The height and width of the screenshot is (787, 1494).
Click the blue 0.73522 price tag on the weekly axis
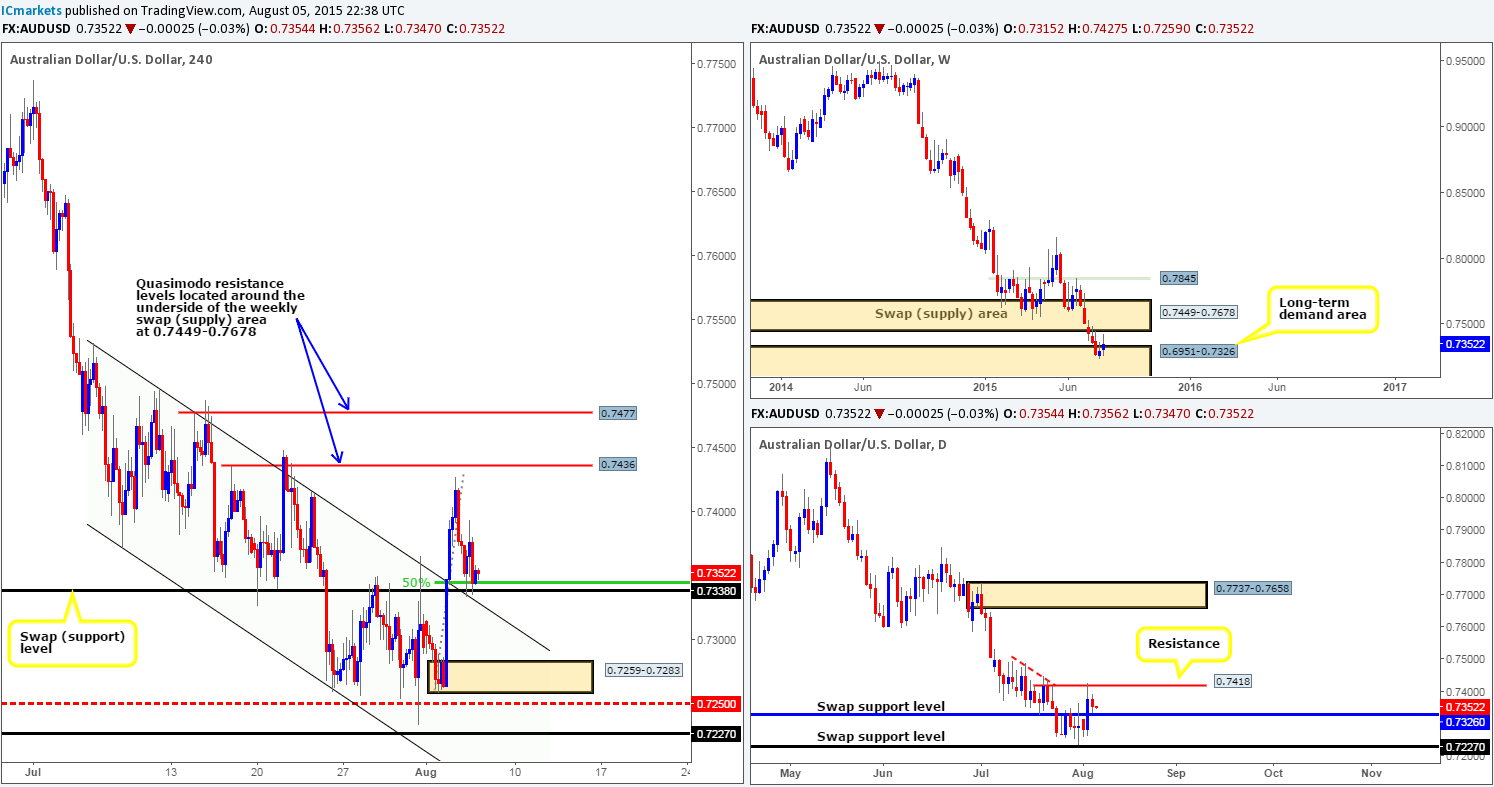click(x=1464, y=343)
